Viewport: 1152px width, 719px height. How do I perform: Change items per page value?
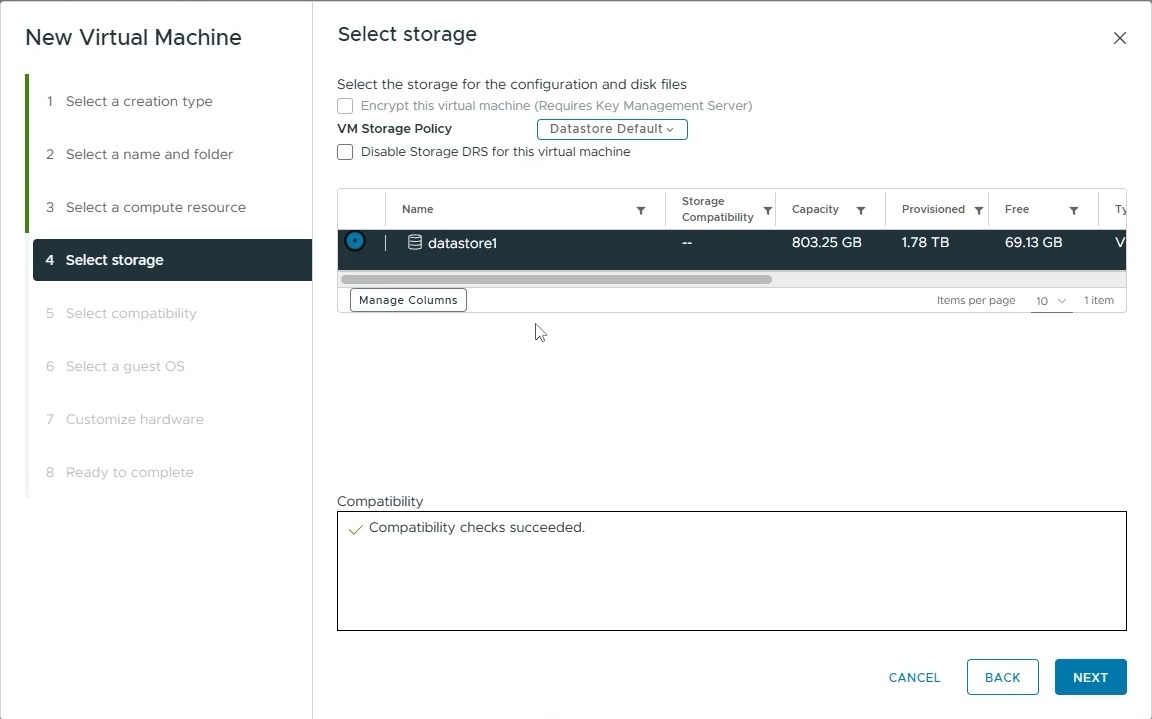coord(1050,300)
